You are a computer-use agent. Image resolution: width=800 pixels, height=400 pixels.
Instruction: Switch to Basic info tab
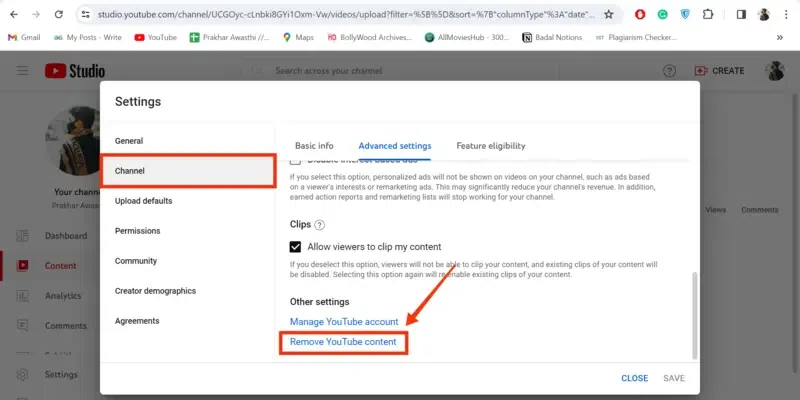click(x=314, y=146)
